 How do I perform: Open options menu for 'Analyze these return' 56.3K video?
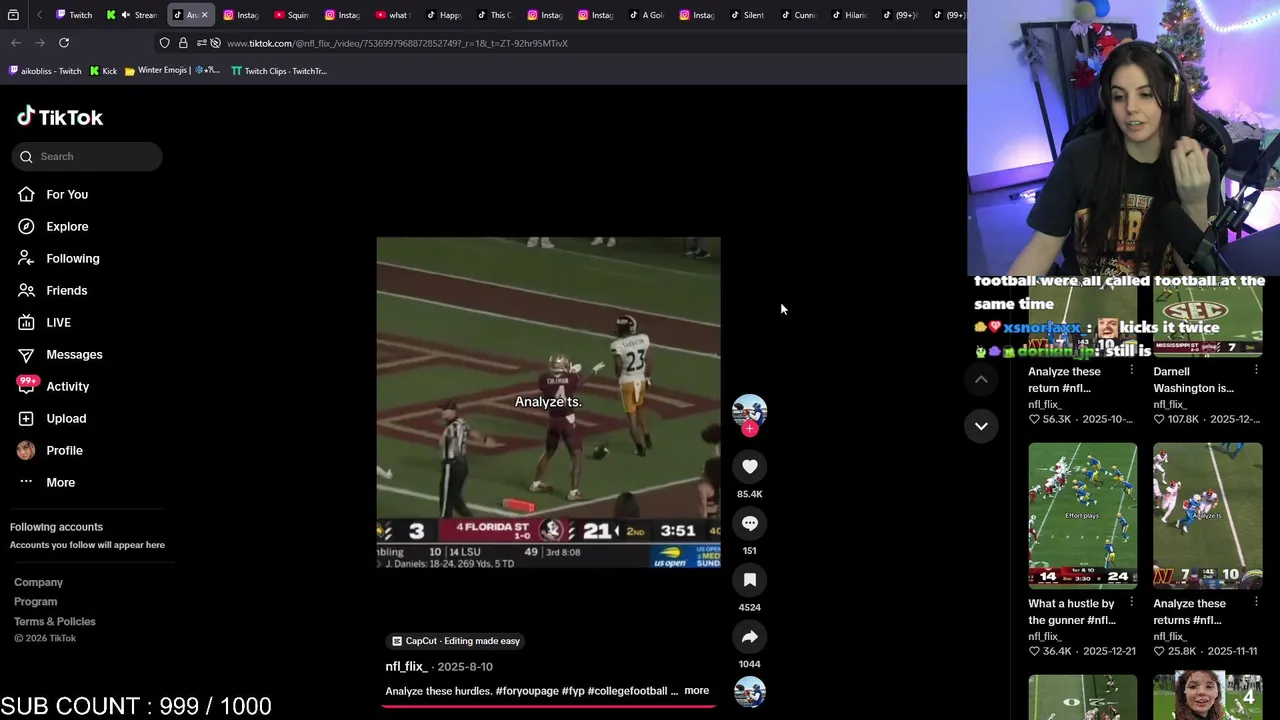[x=1131, y=371]
